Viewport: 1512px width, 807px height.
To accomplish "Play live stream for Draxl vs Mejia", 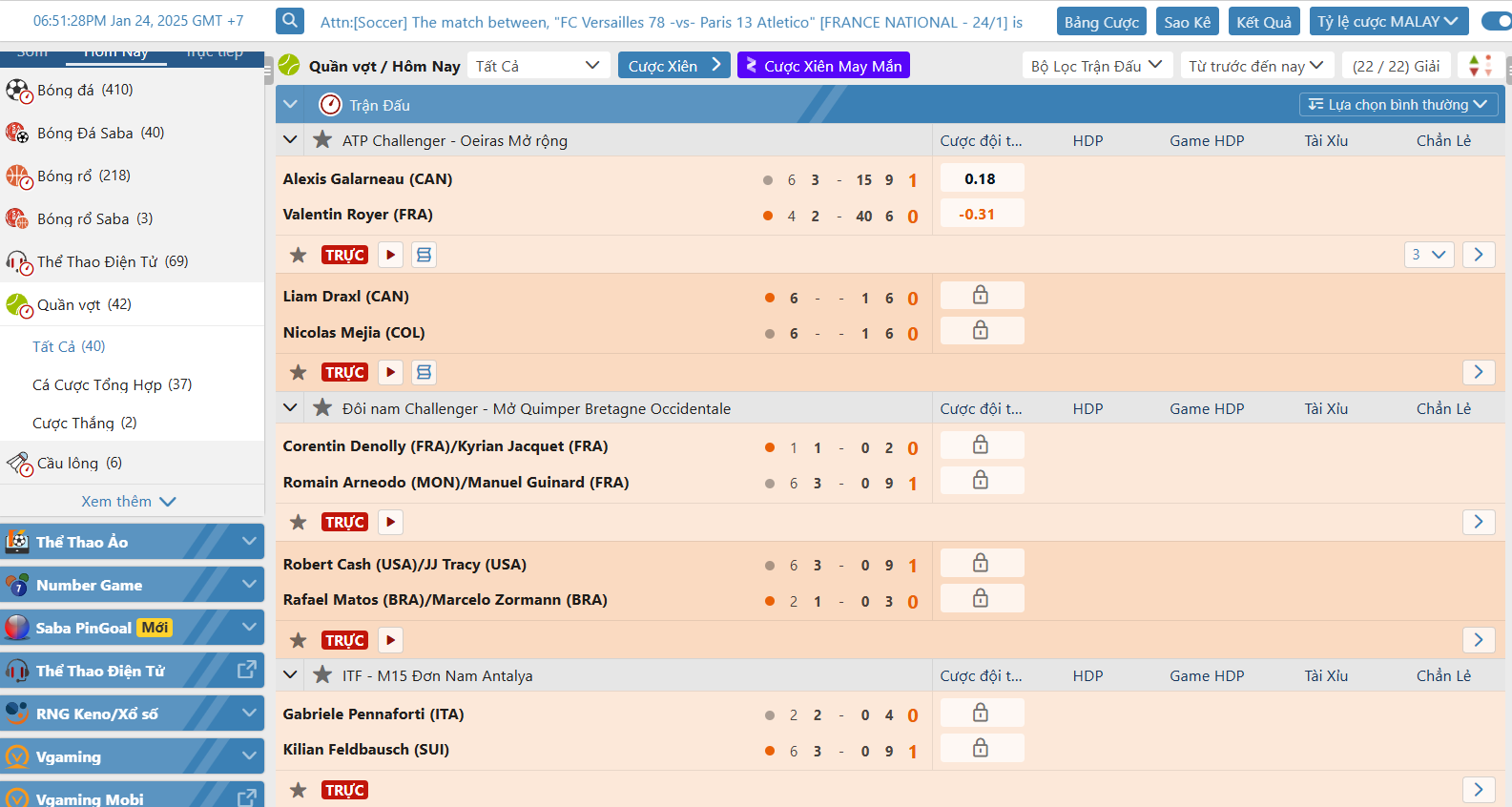I will 390,372.
